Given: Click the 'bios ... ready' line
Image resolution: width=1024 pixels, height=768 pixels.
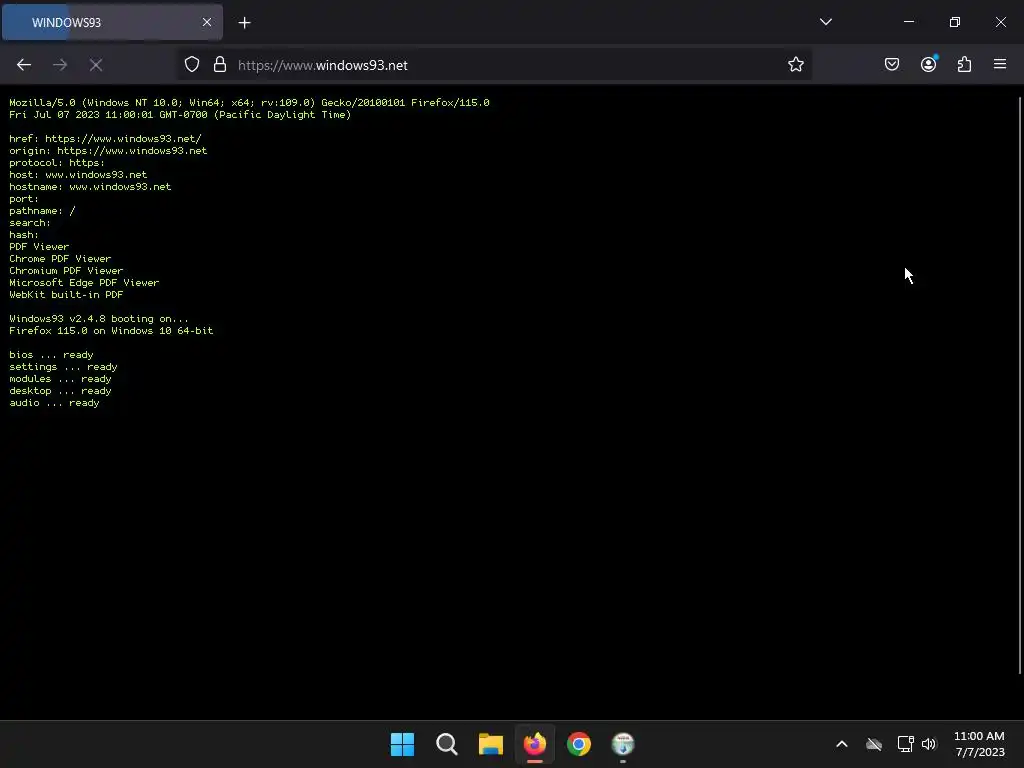Looking at the screenshot, I should [51, 355].
